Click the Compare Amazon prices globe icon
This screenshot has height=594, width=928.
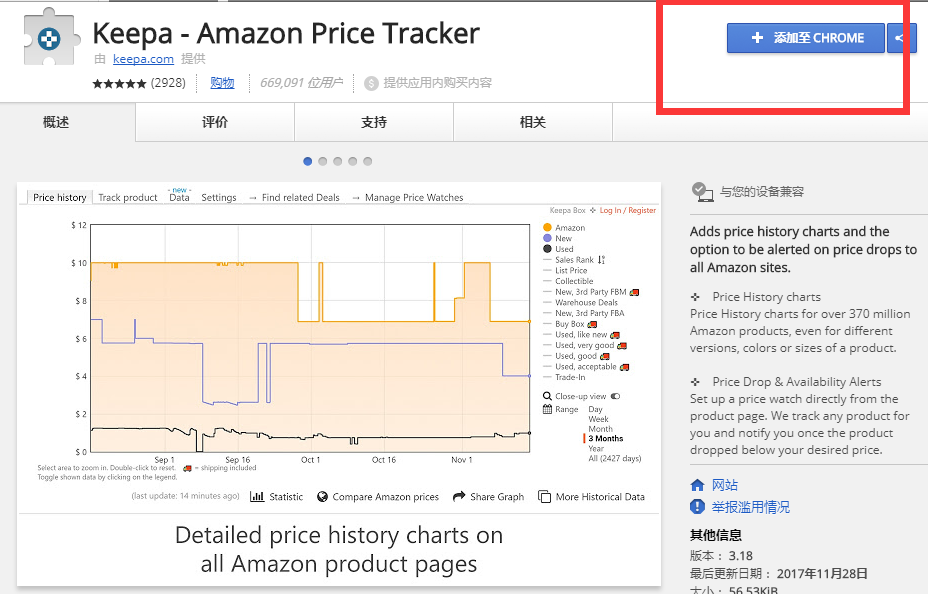322,496
